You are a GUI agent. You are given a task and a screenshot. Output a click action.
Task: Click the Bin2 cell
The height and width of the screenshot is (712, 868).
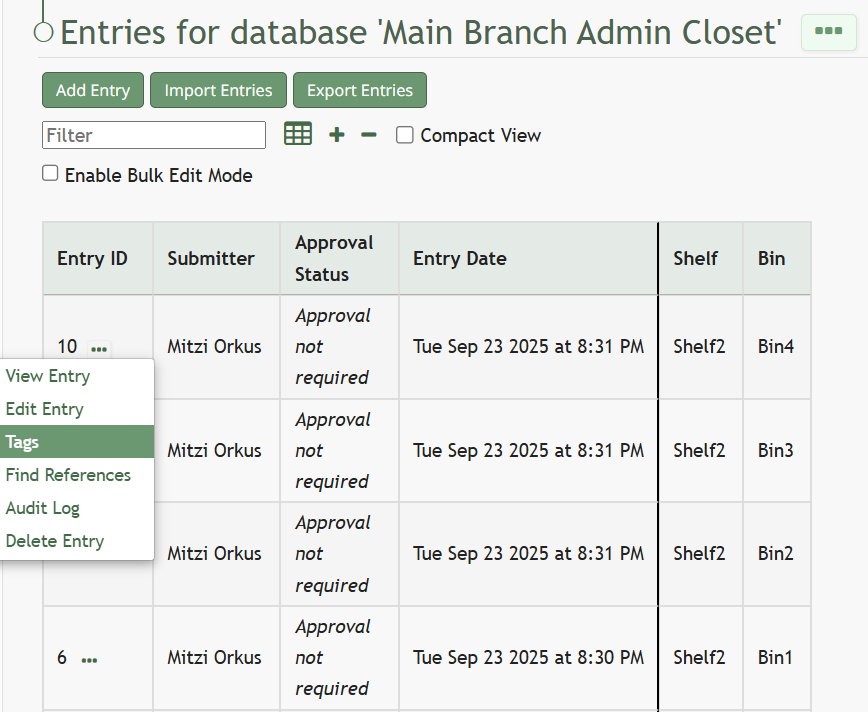[776, 554]
